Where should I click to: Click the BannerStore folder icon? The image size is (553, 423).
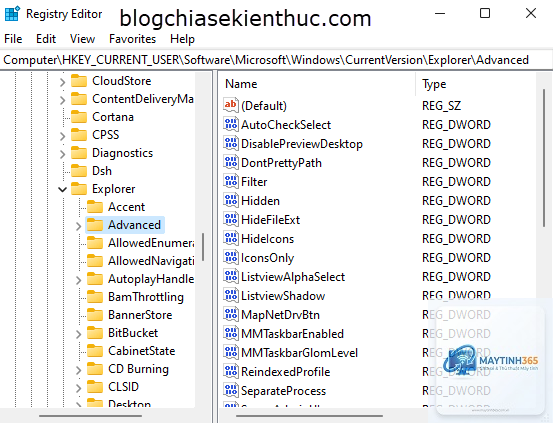[95, 315]
